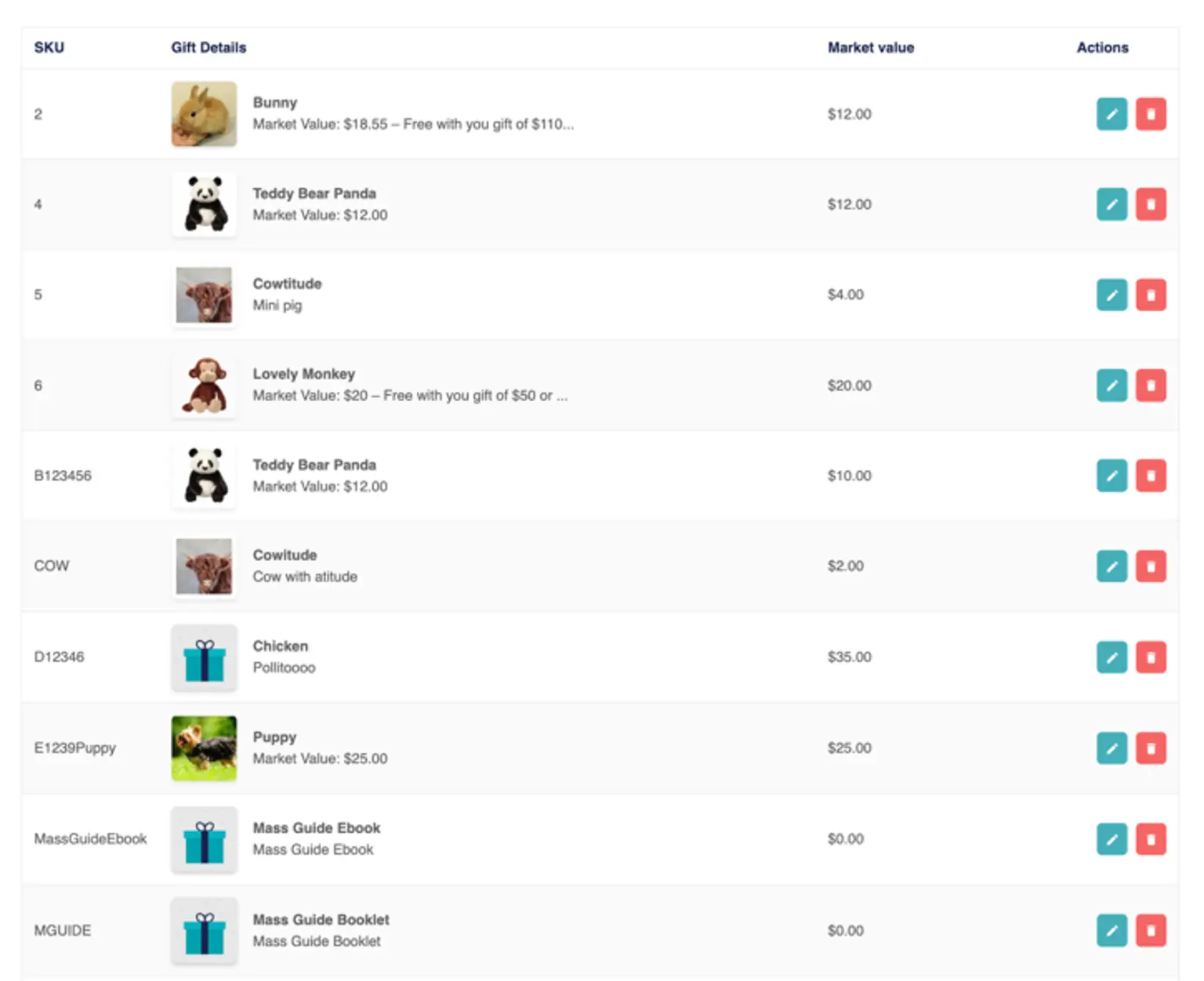Viewport: 1204px width, 981px height.
Task: Delete the SKU 5 Cowtitude gift
Action: (1150, 295)
